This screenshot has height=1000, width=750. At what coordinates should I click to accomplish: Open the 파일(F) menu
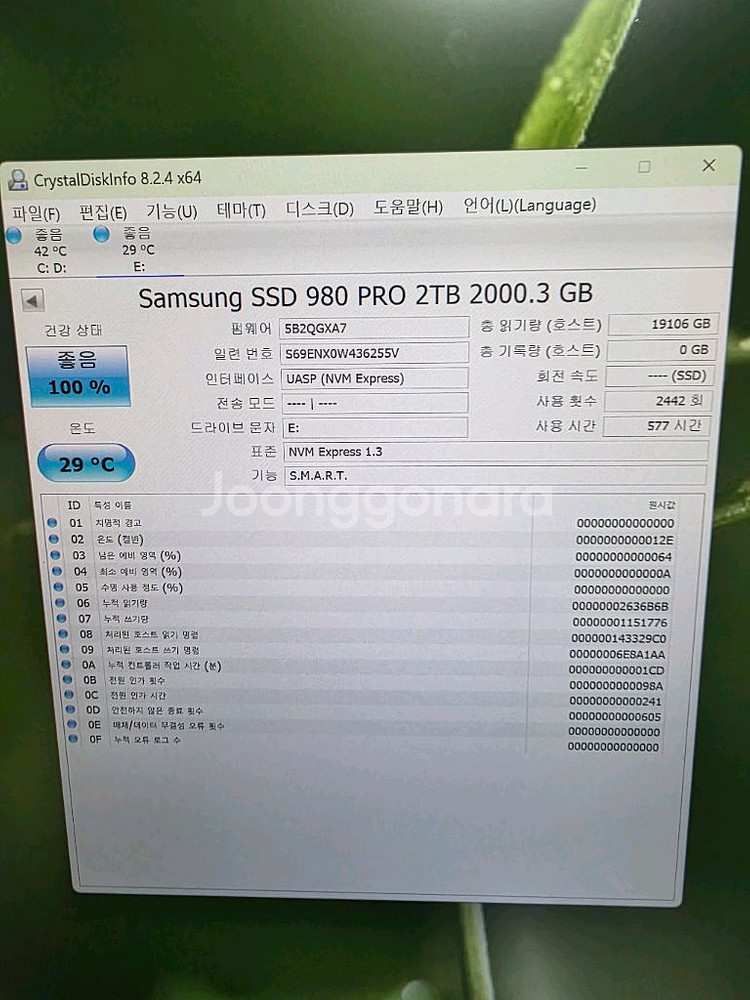click(36, 213)
